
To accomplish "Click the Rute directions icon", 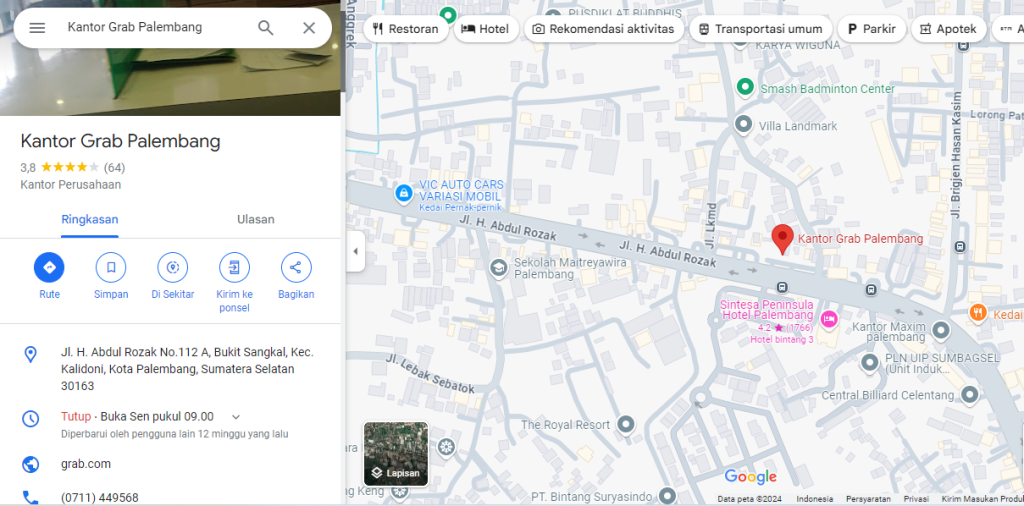I will 49,268.
